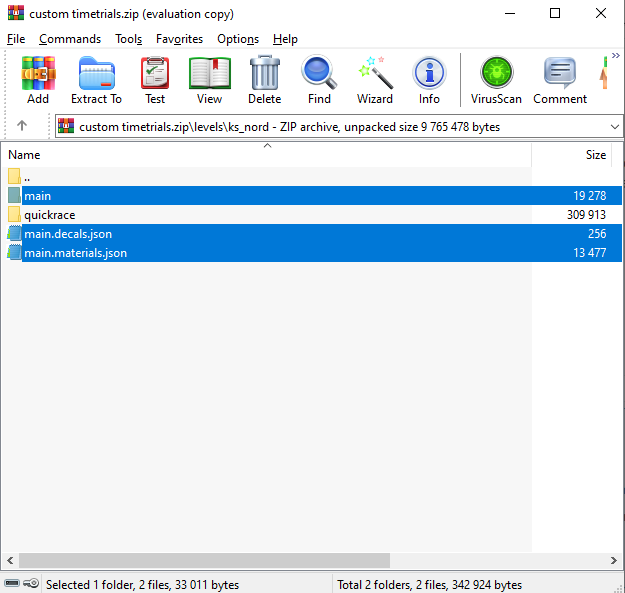Show archive Info
The width and height of the screenshot is (625, 593).
pos(429,80)
